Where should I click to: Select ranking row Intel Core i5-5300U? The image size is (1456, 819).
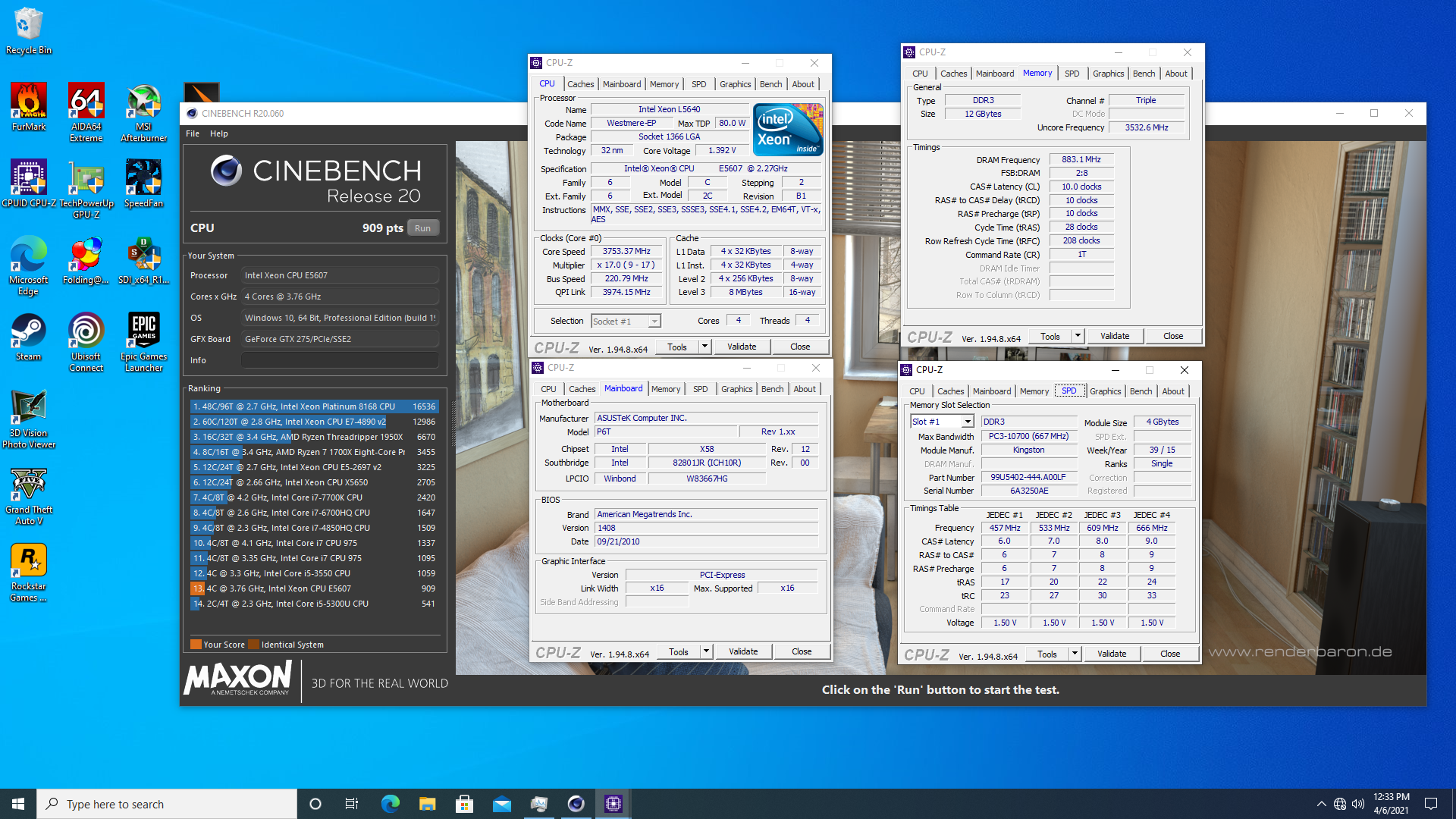click(x=314, y=604)
